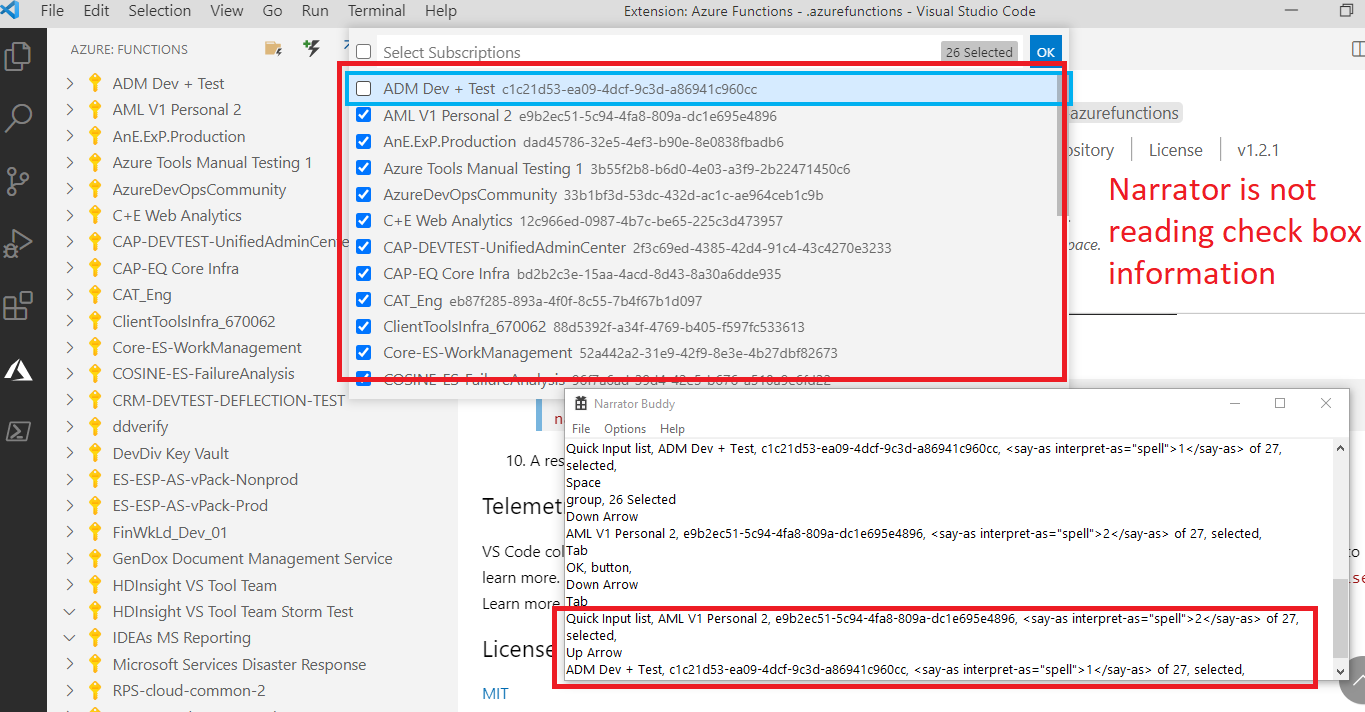Viewport: 1365px width, 712px height.
Task: Click the Select Subscriptions input field
Action: (x=660, y=52)
